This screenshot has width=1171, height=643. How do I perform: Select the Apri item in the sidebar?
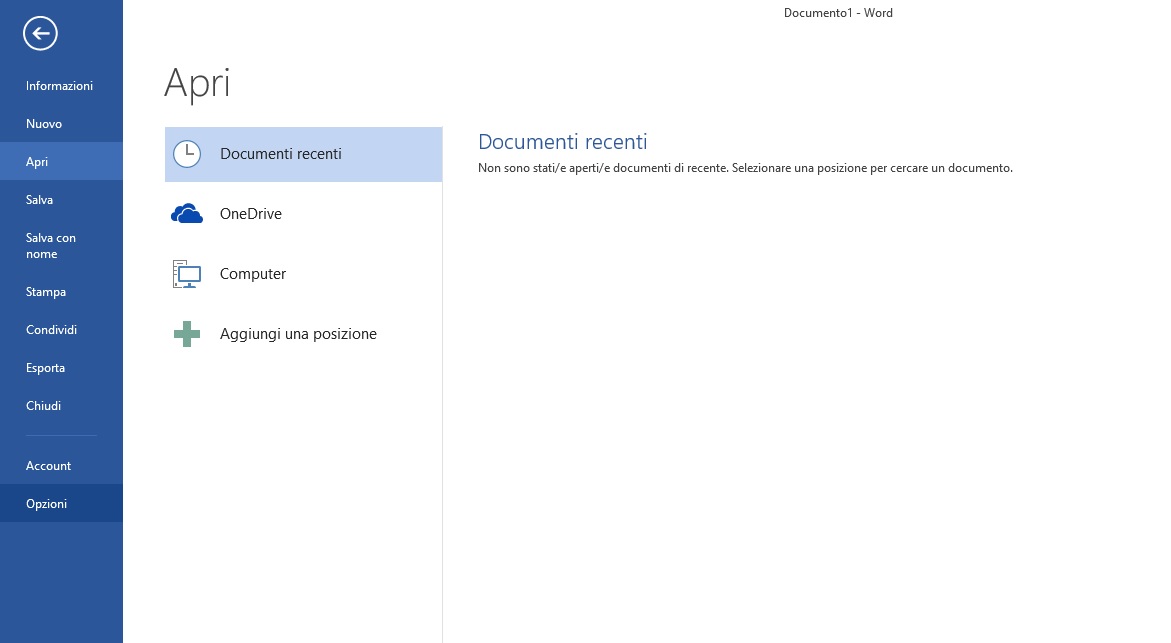point(37,162)
